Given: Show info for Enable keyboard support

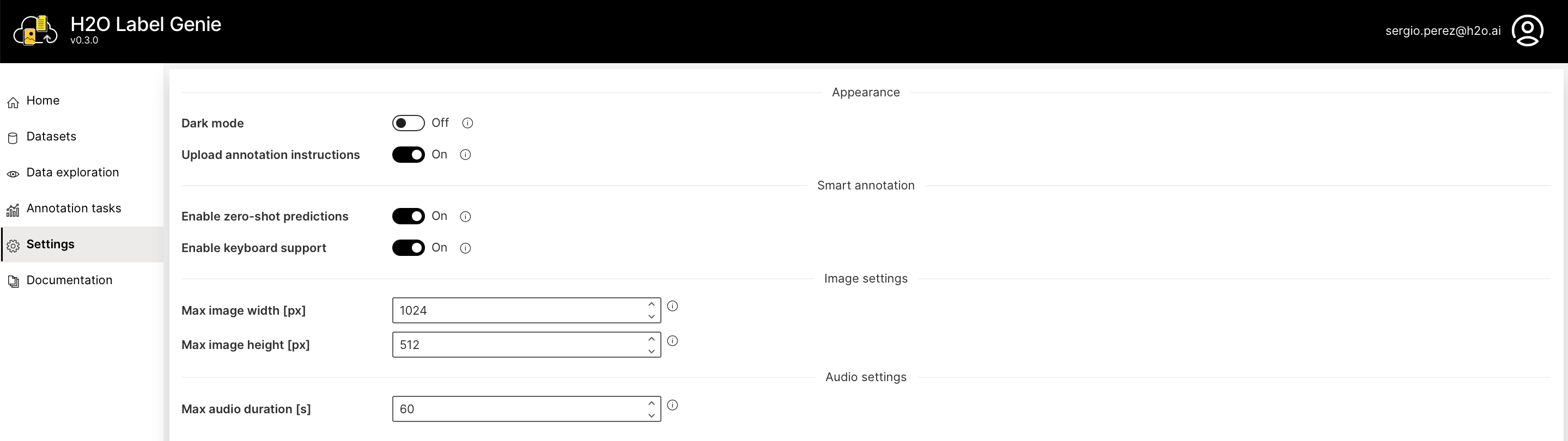Looking at the screenshot, I should (x=465, y=248).
